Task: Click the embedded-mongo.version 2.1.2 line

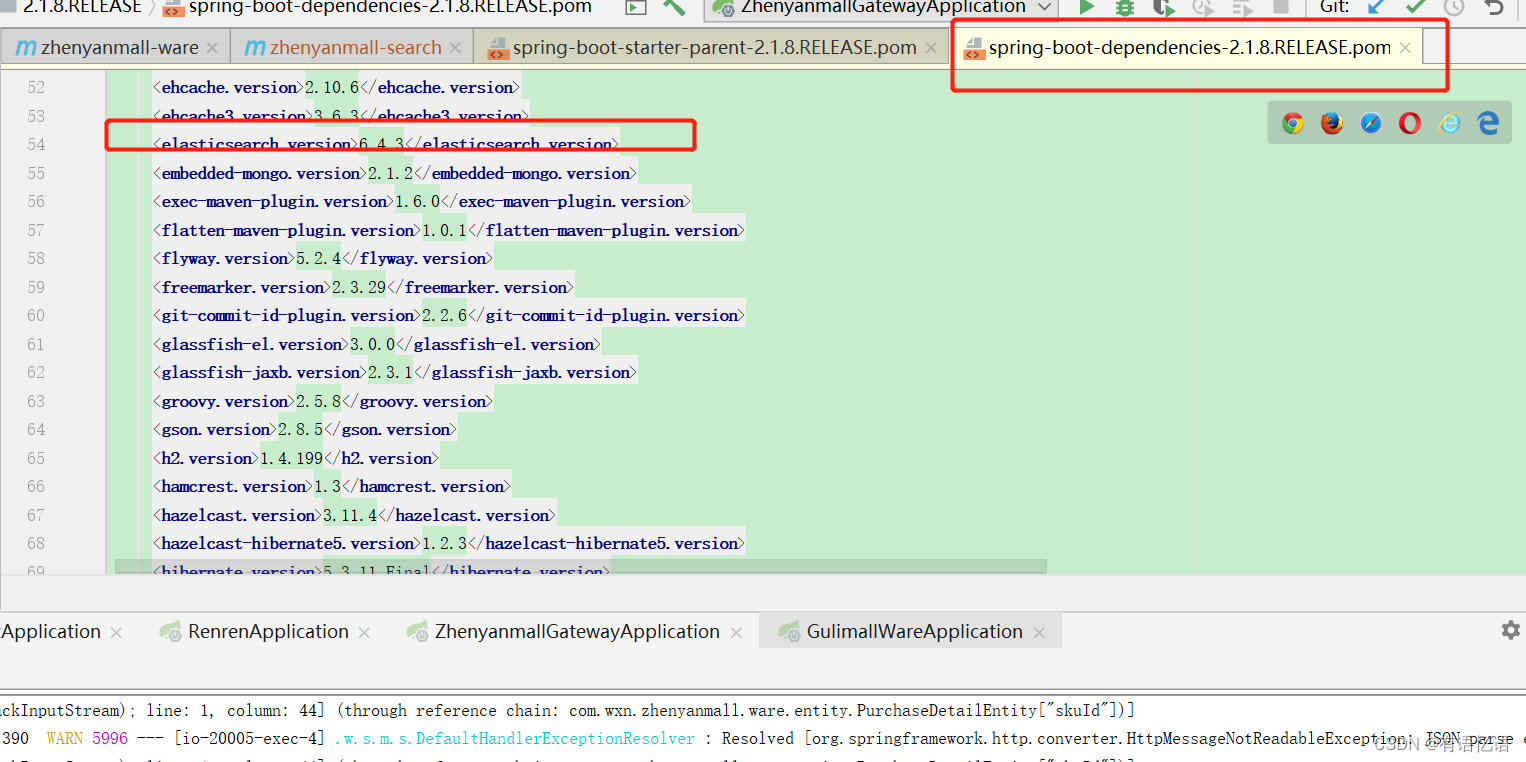Action: pyautogui.click(x=395, y=174)
